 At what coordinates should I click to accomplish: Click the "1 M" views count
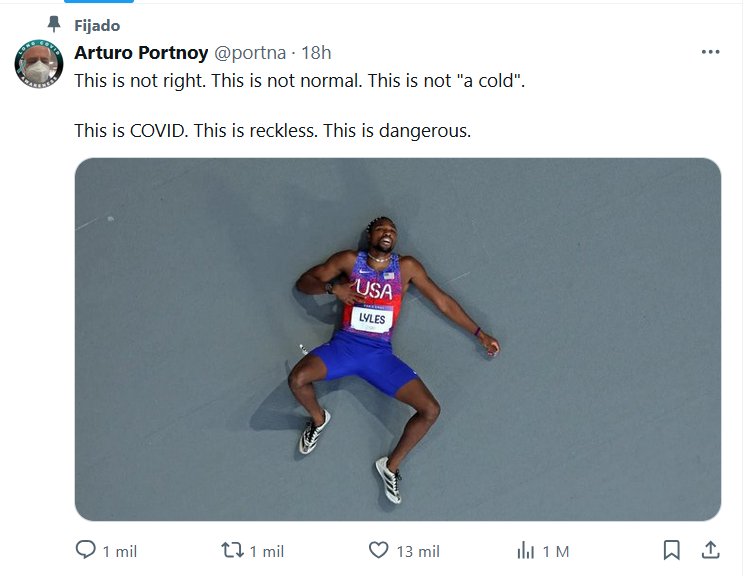click(555, 551)
